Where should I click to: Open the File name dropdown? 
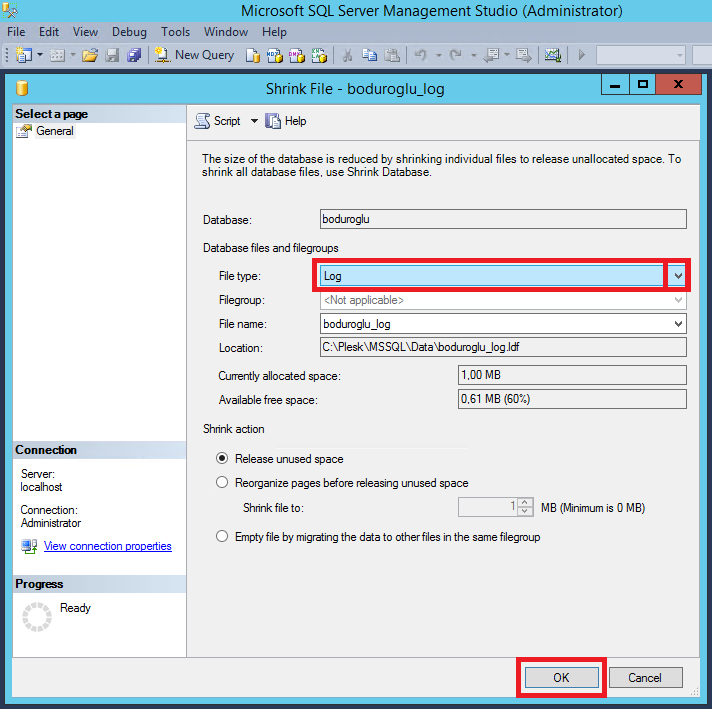click(x=678, y=324)
